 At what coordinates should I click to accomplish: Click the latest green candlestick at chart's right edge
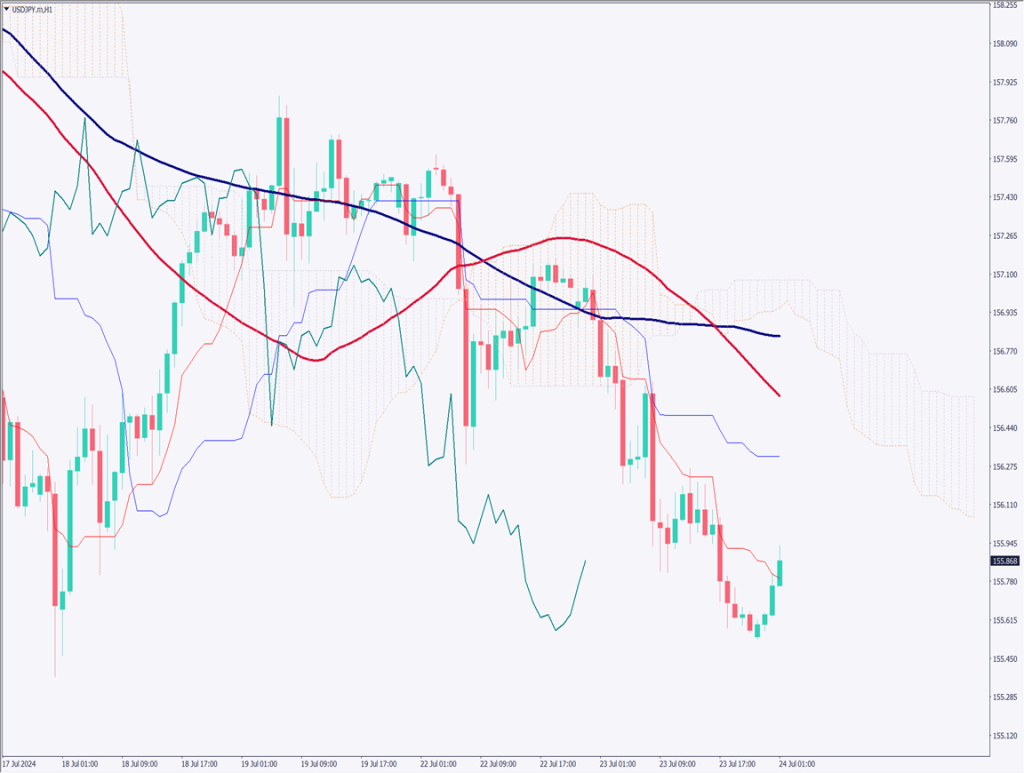click(x=780, y=573)
